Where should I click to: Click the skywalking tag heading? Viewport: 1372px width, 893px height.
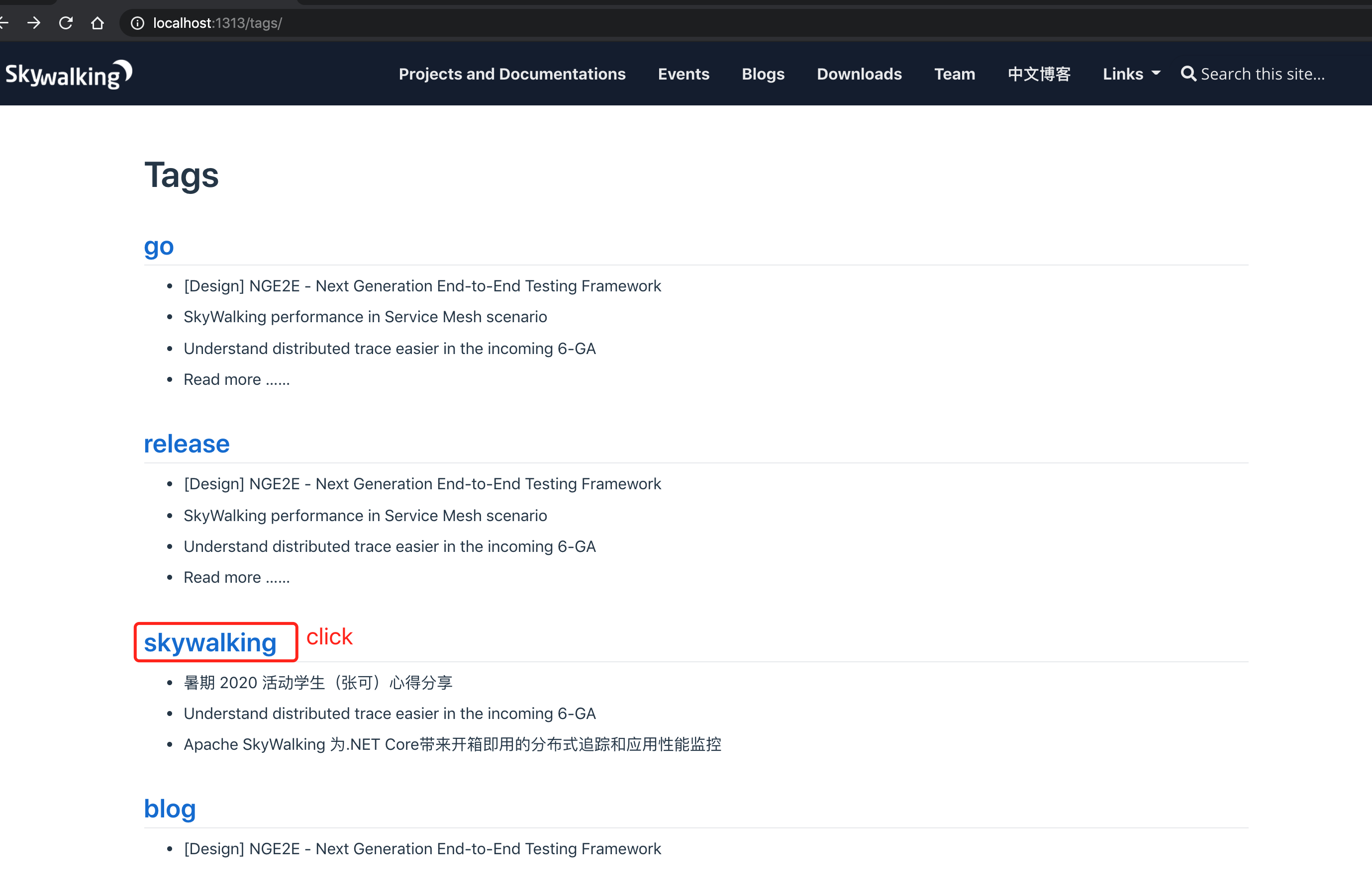click(x=210, y=642)
